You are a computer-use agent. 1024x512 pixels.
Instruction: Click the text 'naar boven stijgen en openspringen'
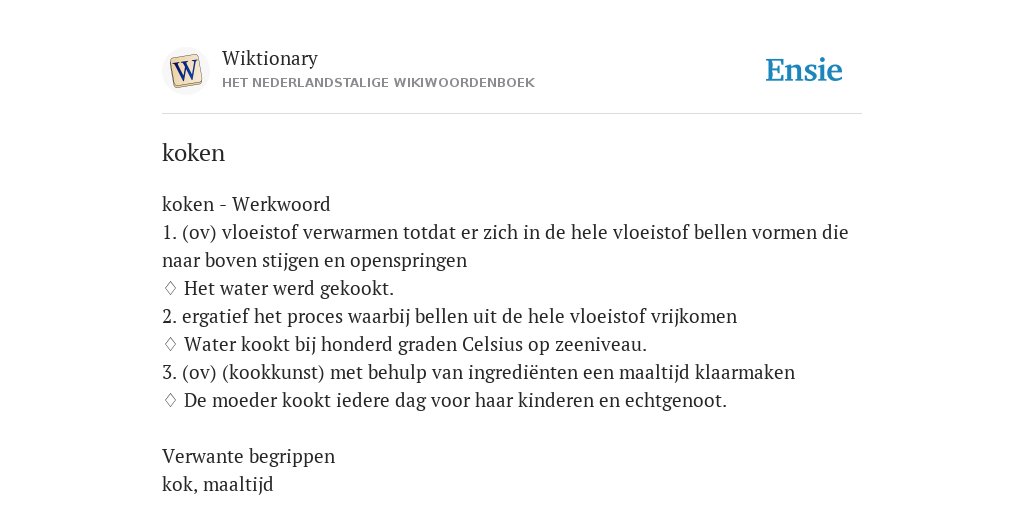tap(314, 261)
